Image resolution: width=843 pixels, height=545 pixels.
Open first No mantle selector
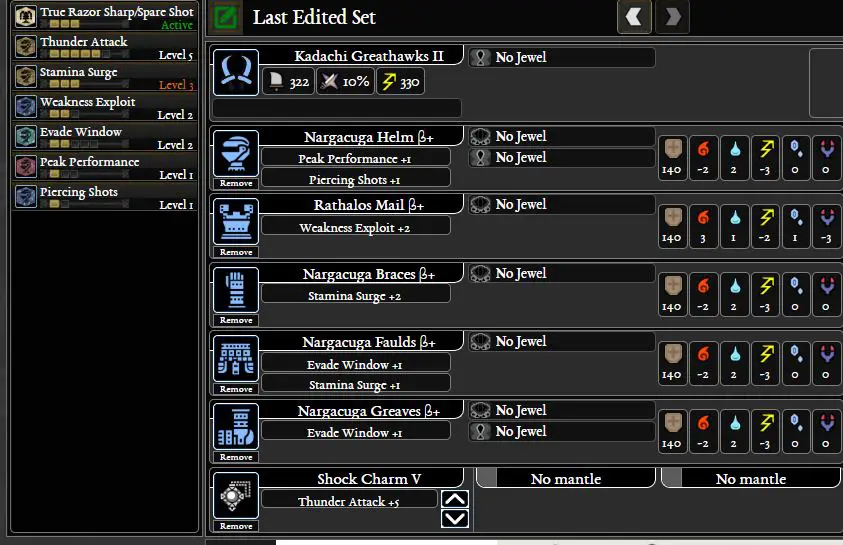566,478
